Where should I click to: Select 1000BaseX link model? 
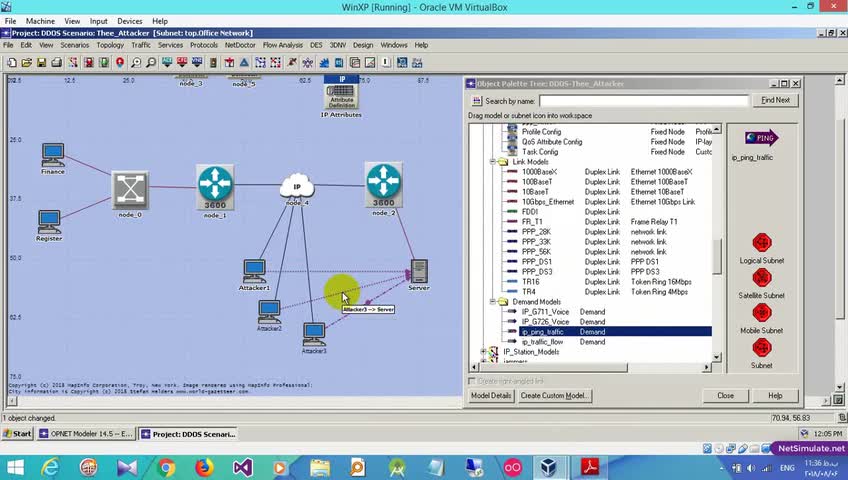pyautogui.click(x=539, y=172)
